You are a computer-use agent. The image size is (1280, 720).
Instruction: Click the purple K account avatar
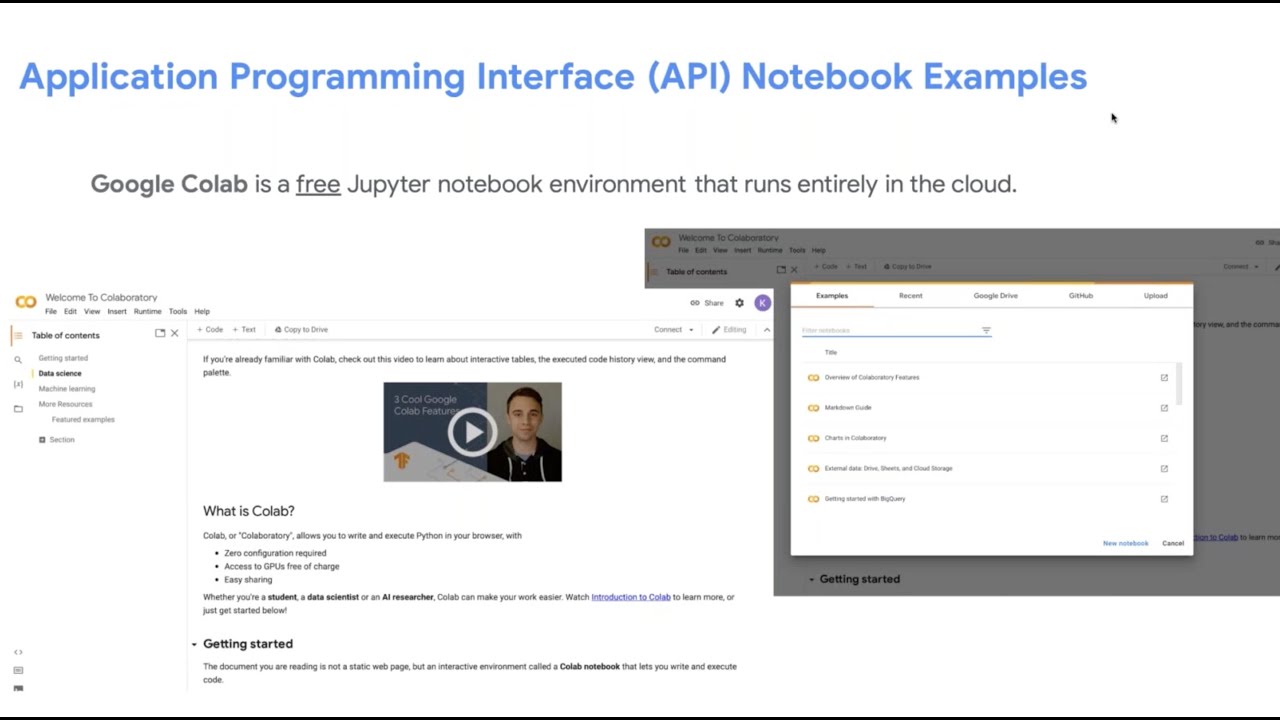763,303
